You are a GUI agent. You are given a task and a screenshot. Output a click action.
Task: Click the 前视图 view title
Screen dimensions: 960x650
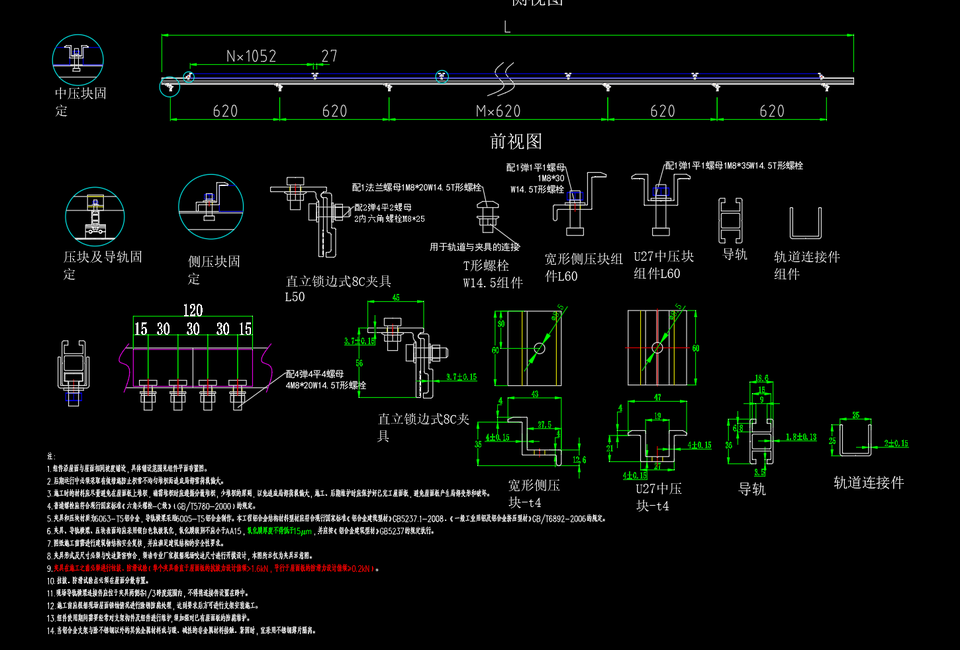pos(515,141)
